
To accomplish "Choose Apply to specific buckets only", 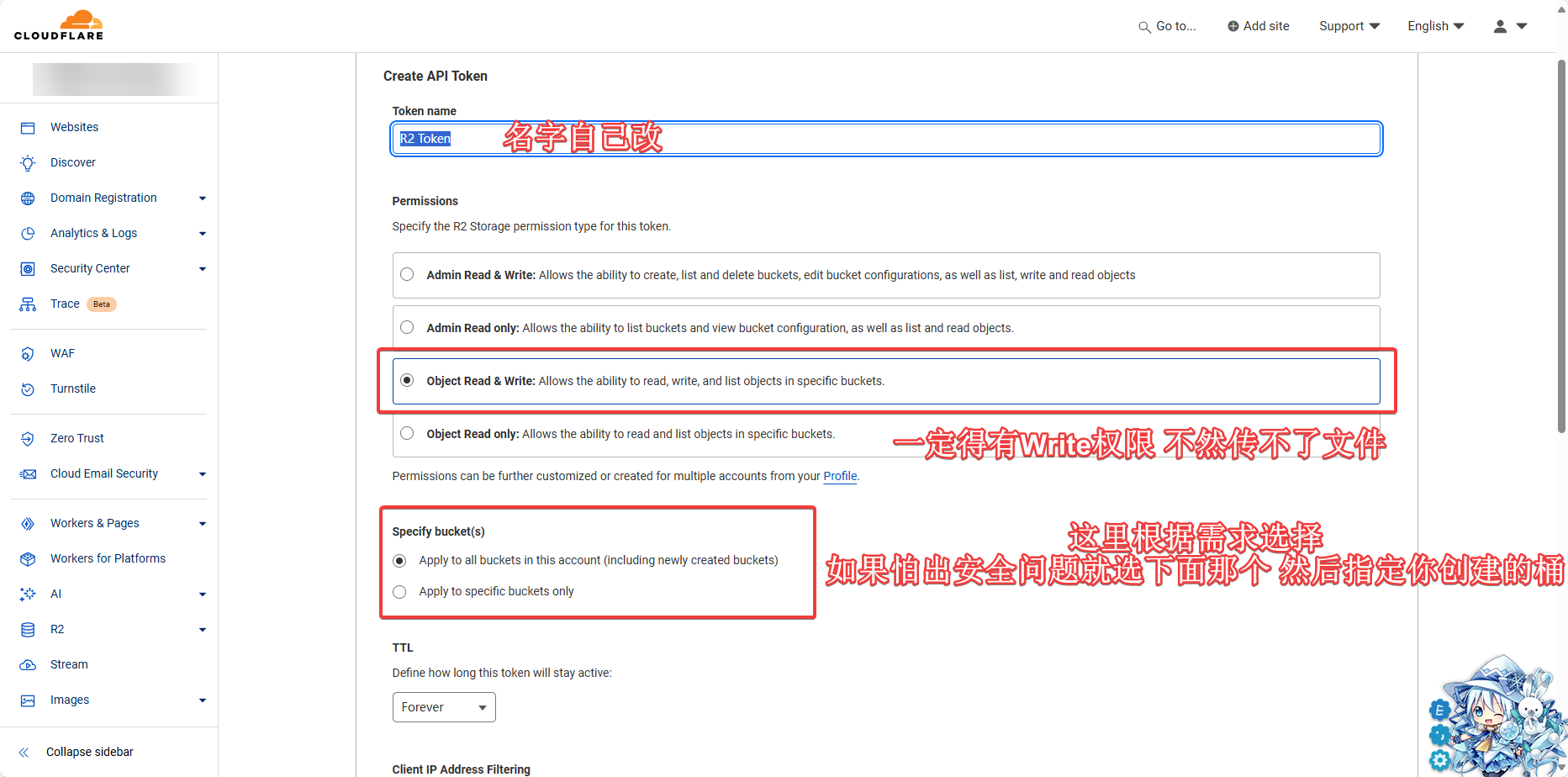I will tap(399, 592).
